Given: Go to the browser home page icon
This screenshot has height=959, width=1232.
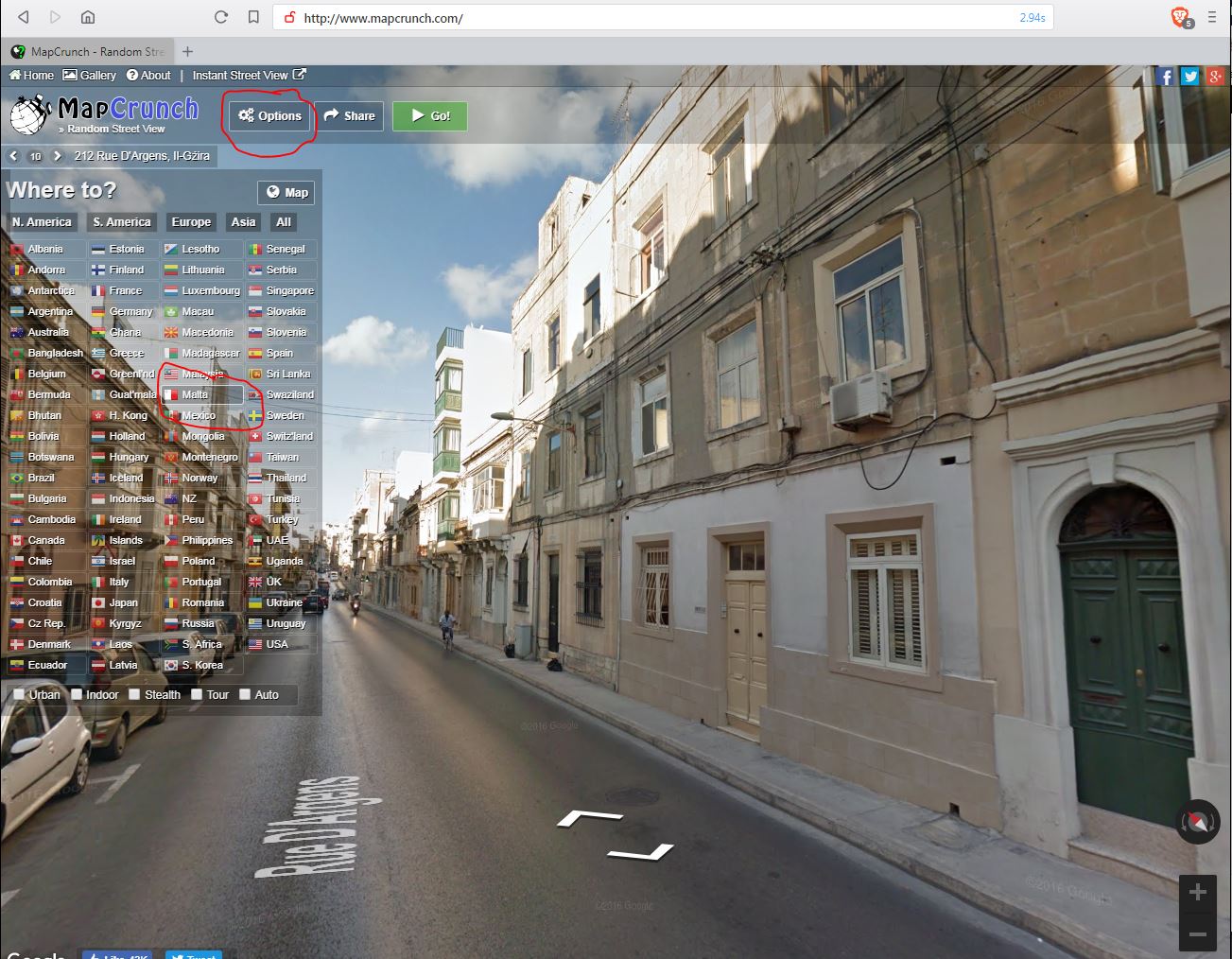Looking at the screenshot, I should click(x=87, y=17).
